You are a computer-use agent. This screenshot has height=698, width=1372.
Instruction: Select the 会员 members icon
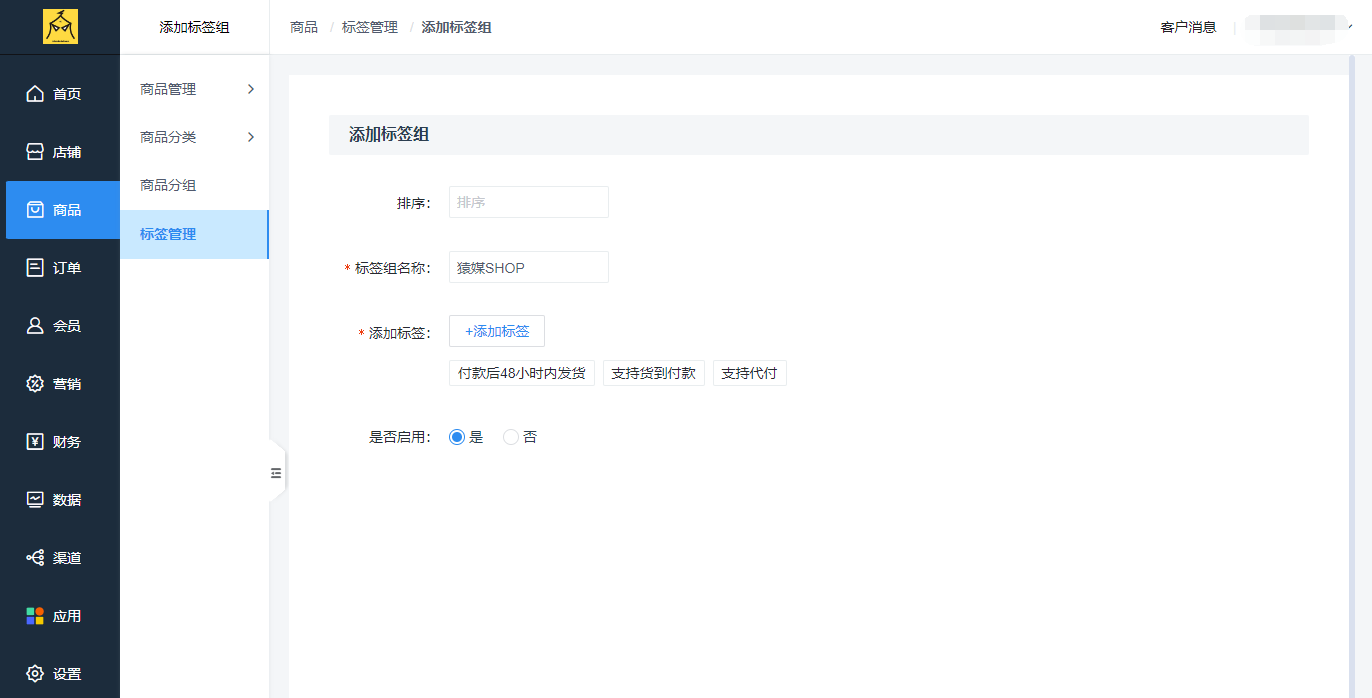coord(60,325)
